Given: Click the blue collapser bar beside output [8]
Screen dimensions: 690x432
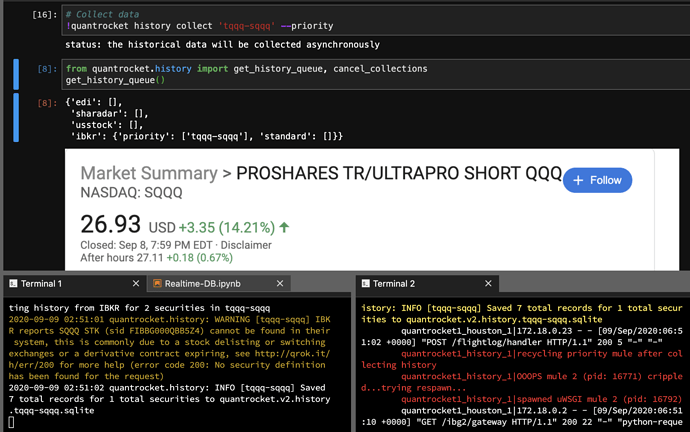Looking at the screenshot, I should [x=16, y=117].
